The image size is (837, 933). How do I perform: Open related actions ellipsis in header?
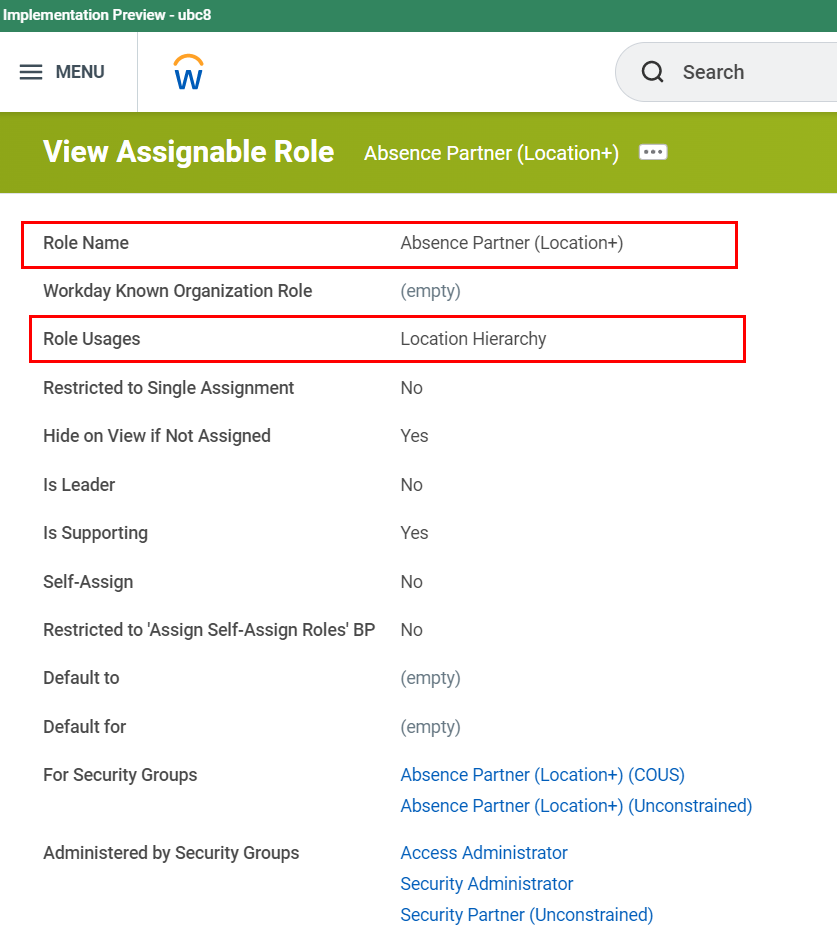pyautogui.click(x=653, y=152)
